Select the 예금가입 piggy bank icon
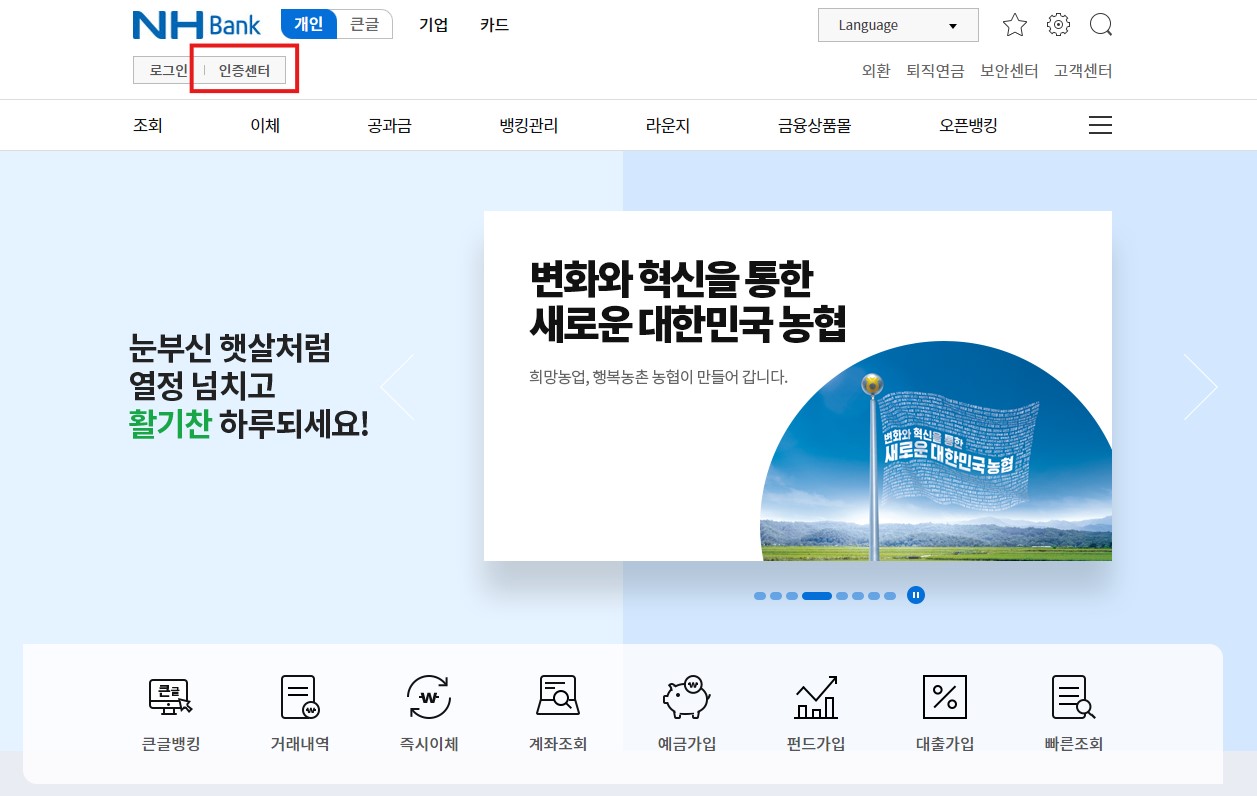 pyautogui.click(x=686, y=710)
